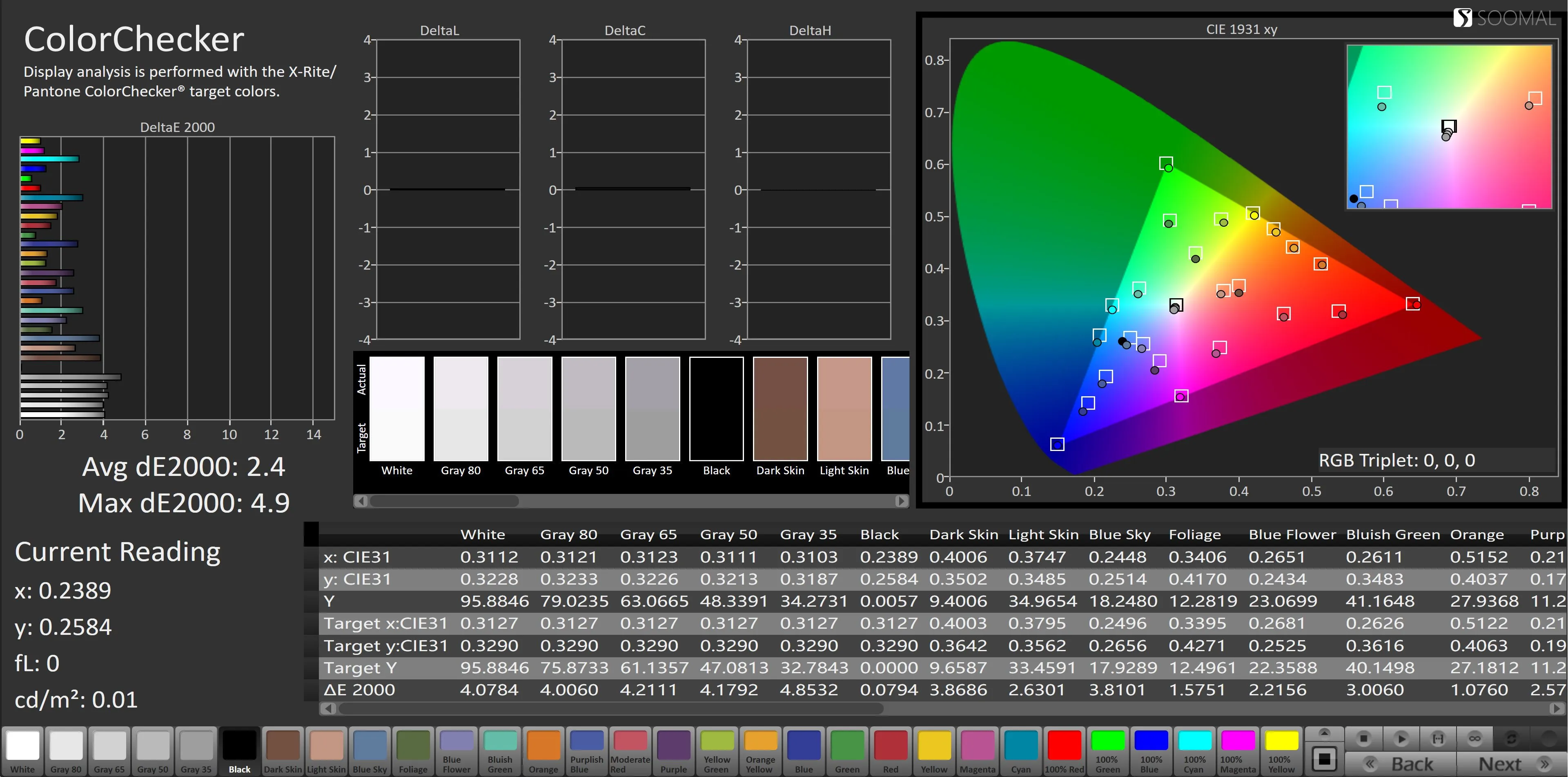1568x777 pixels.
Task: Click the Light Skin patch in the Actual/Target comparison
Action: 844,409
